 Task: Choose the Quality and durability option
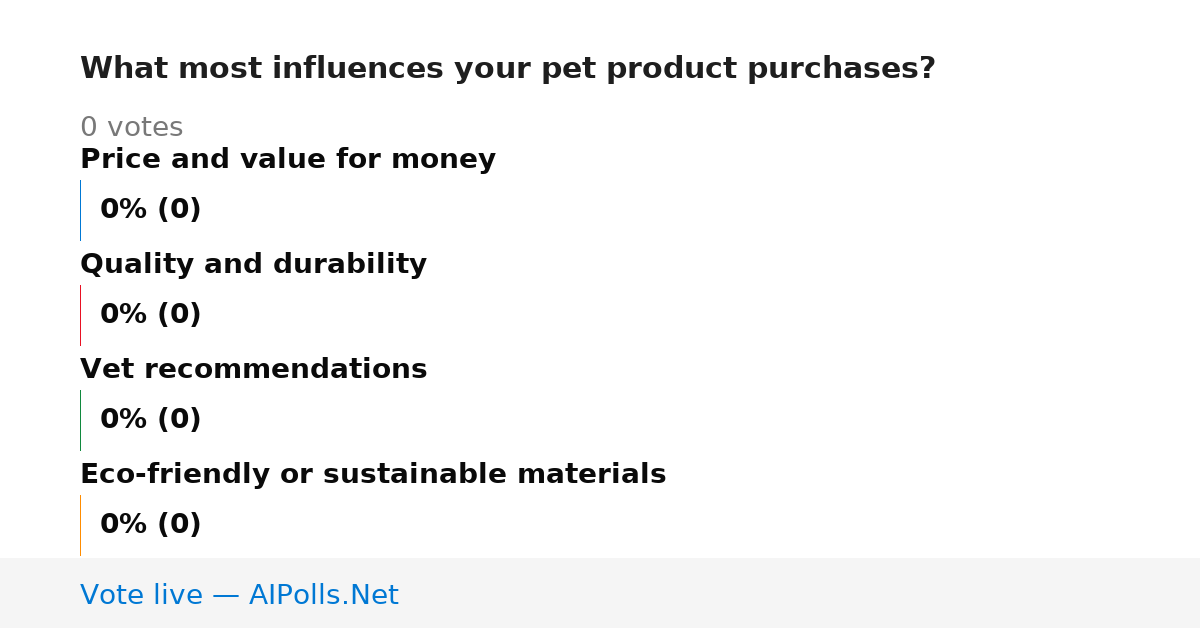tap(253, 264)
